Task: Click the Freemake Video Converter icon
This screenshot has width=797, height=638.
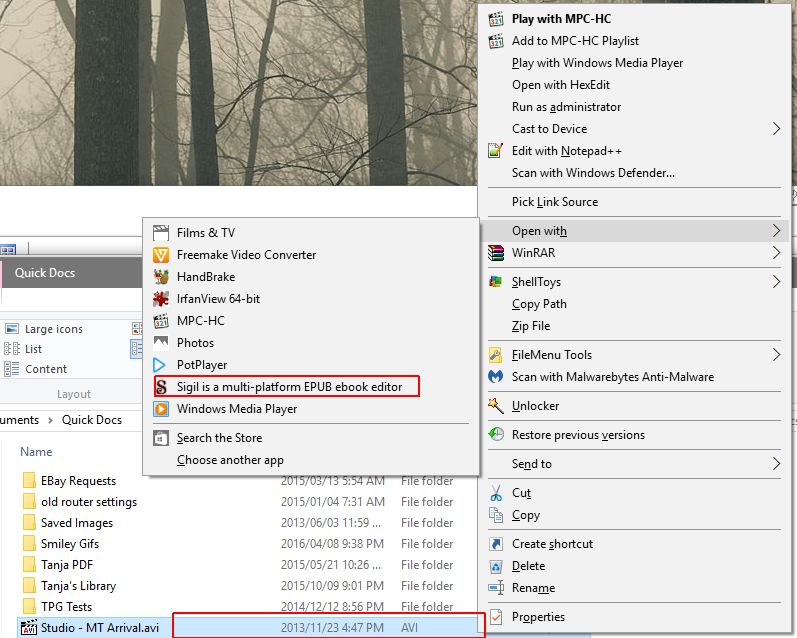Action: click(x=161, y=255)
